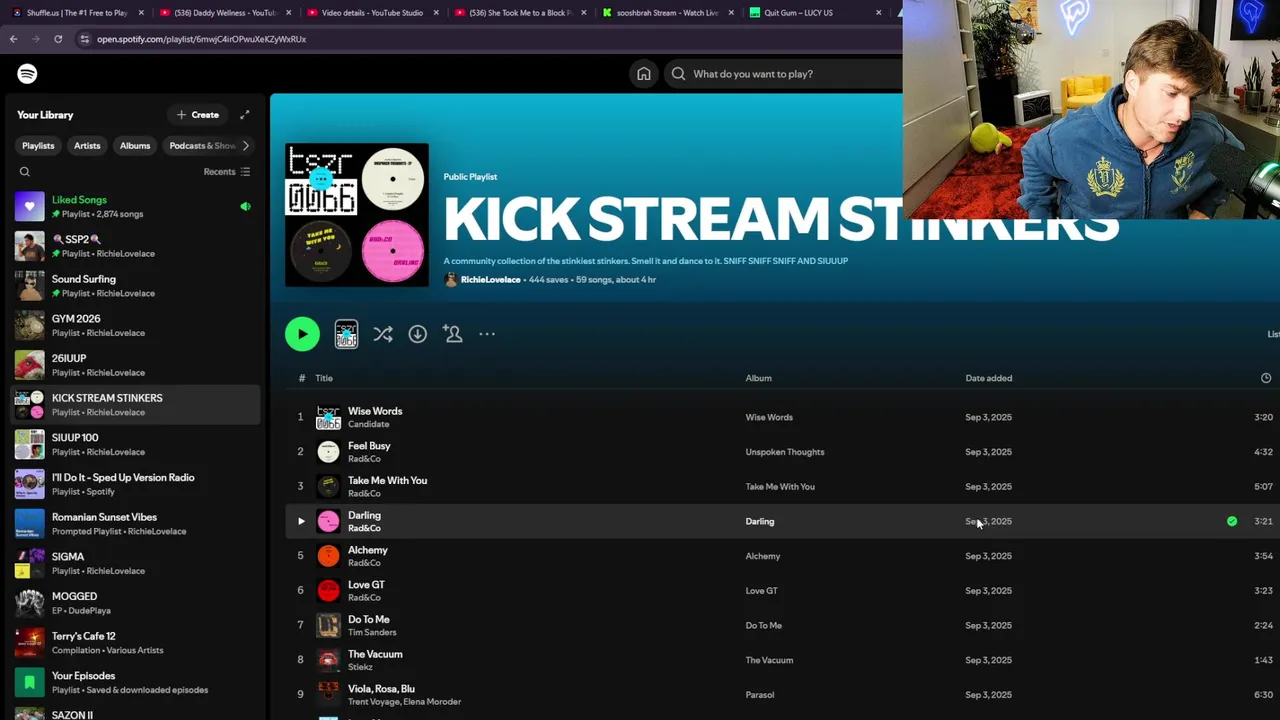Image resolution: width=1280 pixels, height=720 pixels.
Task: Open the SIGMA playlist
Action: coord(134,563)
